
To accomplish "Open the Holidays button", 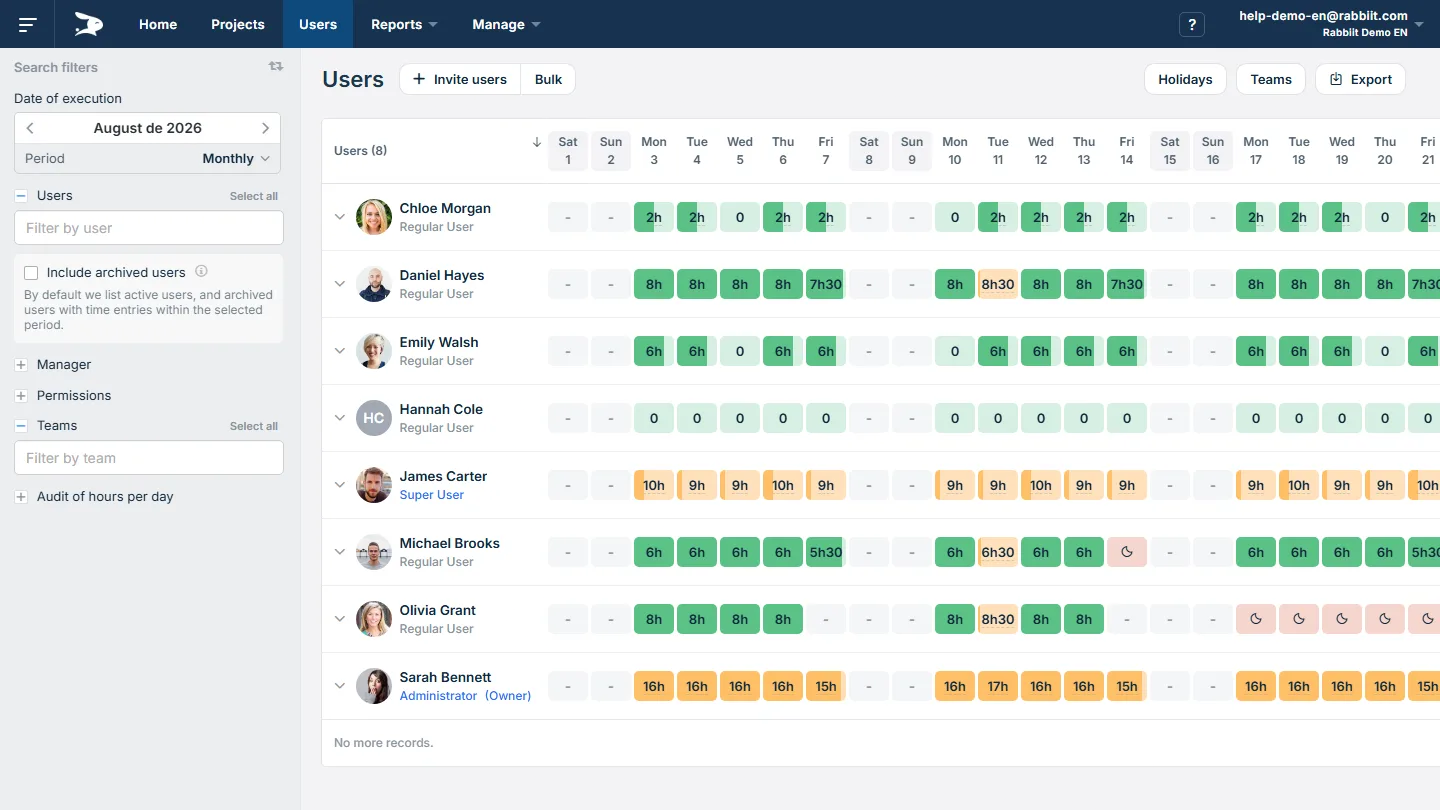I will [1185, 79].
